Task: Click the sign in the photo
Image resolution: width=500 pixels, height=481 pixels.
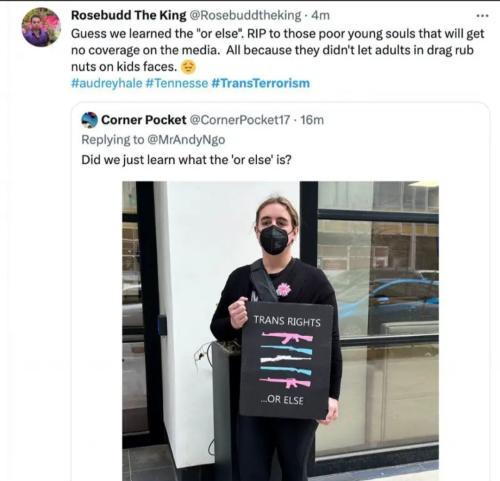Action: [286, 360]
